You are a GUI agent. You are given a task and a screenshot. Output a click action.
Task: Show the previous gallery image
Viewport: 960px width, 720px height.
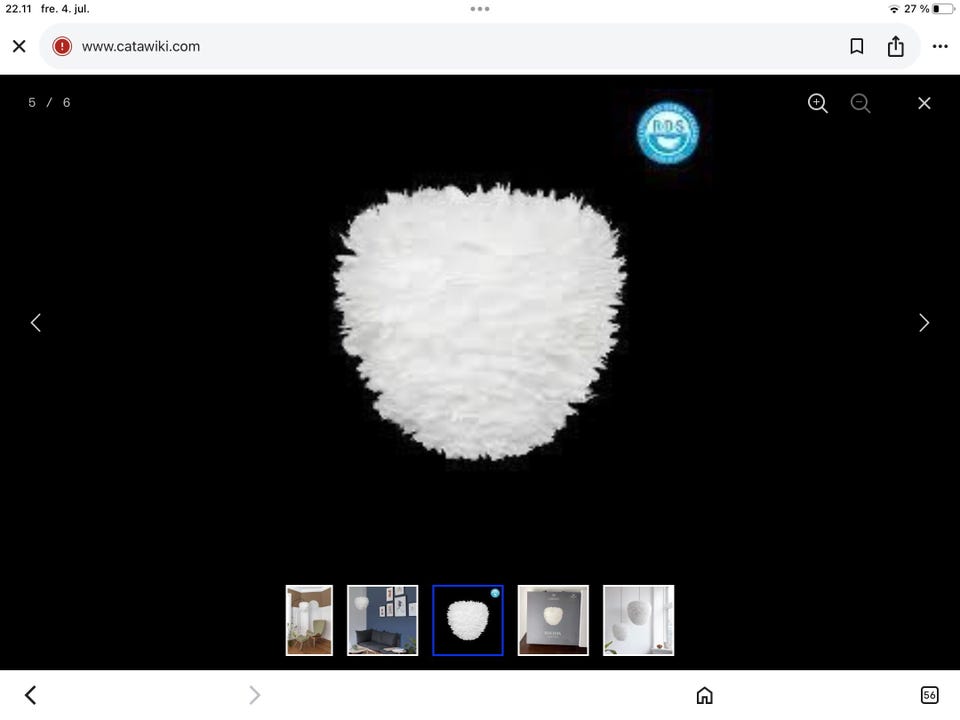tap(36, 323)
